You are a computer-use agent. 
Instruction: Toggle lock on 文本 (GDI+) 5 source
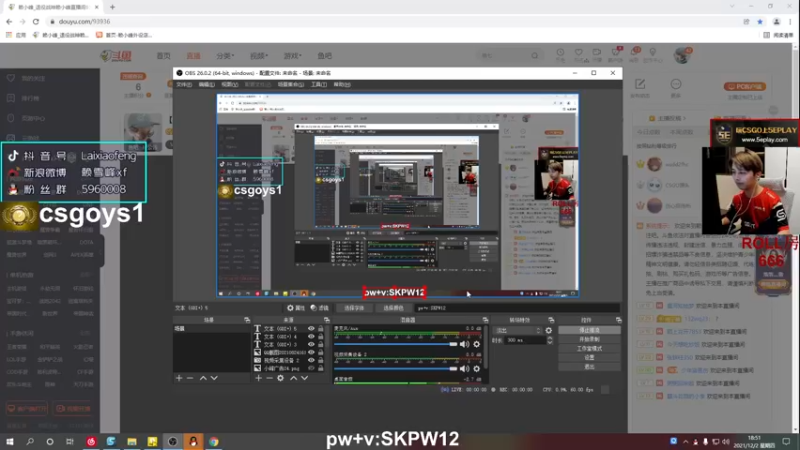coord(320,329)
